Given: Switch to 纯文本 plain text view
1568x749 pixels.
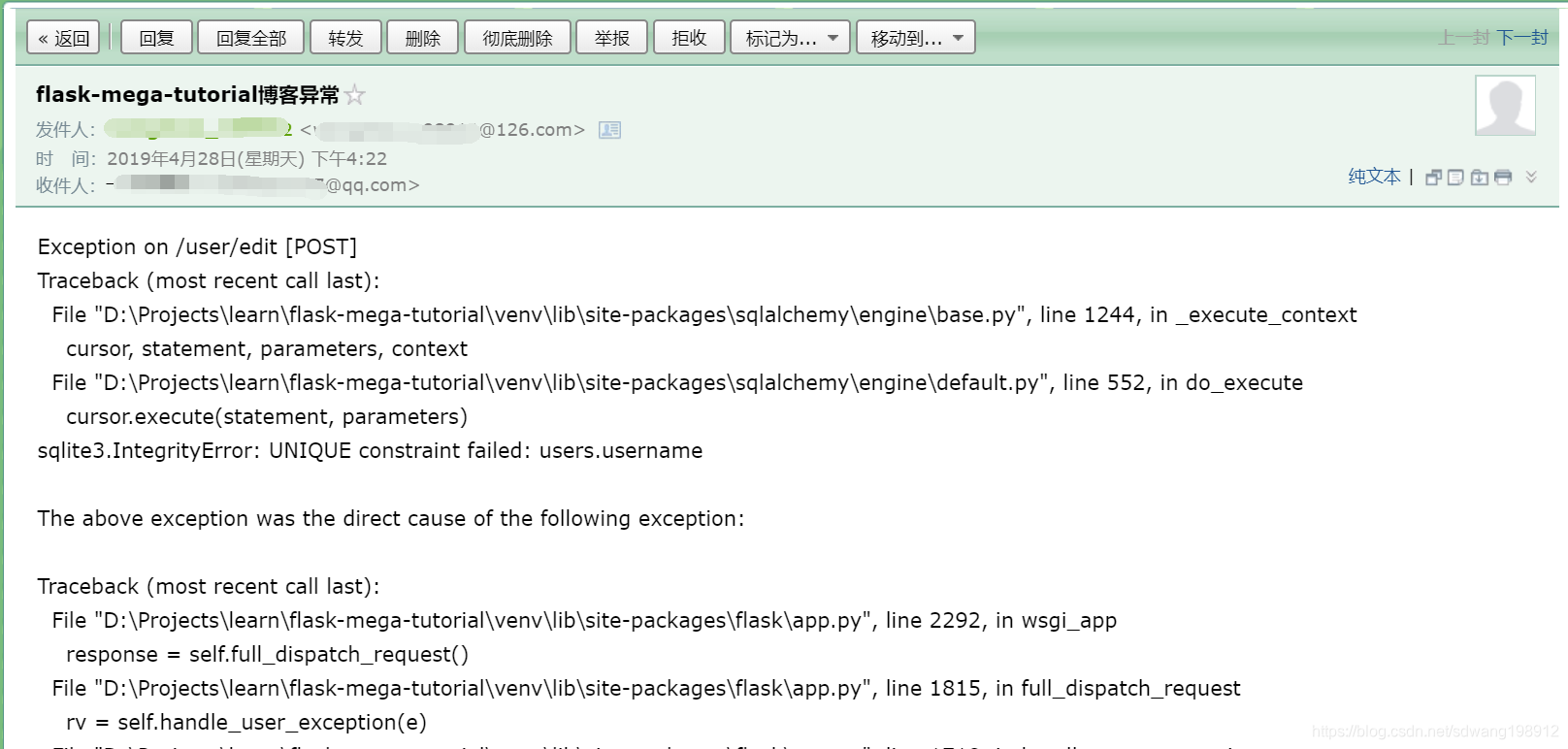Looking at the screenshot, I should [x=1374, y=177].
